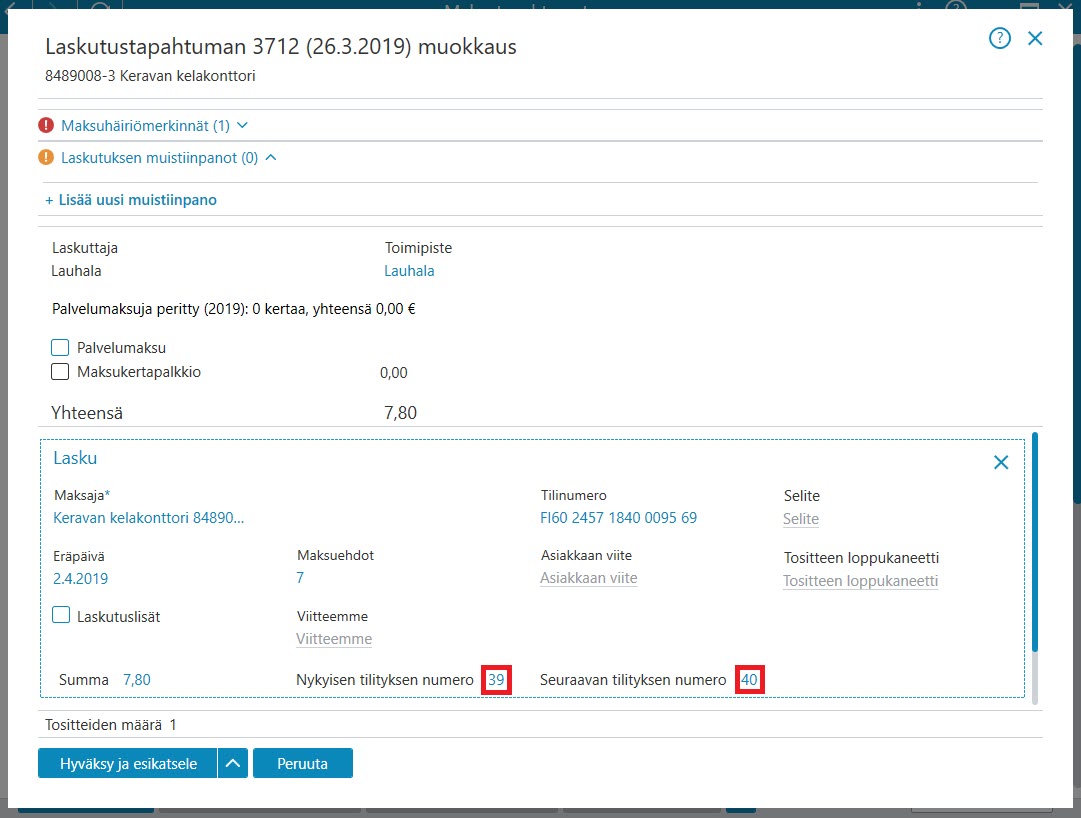Check the Laskutuslisät checkbox
This screenshot has height=818, width=1081.
coord(61,615)
